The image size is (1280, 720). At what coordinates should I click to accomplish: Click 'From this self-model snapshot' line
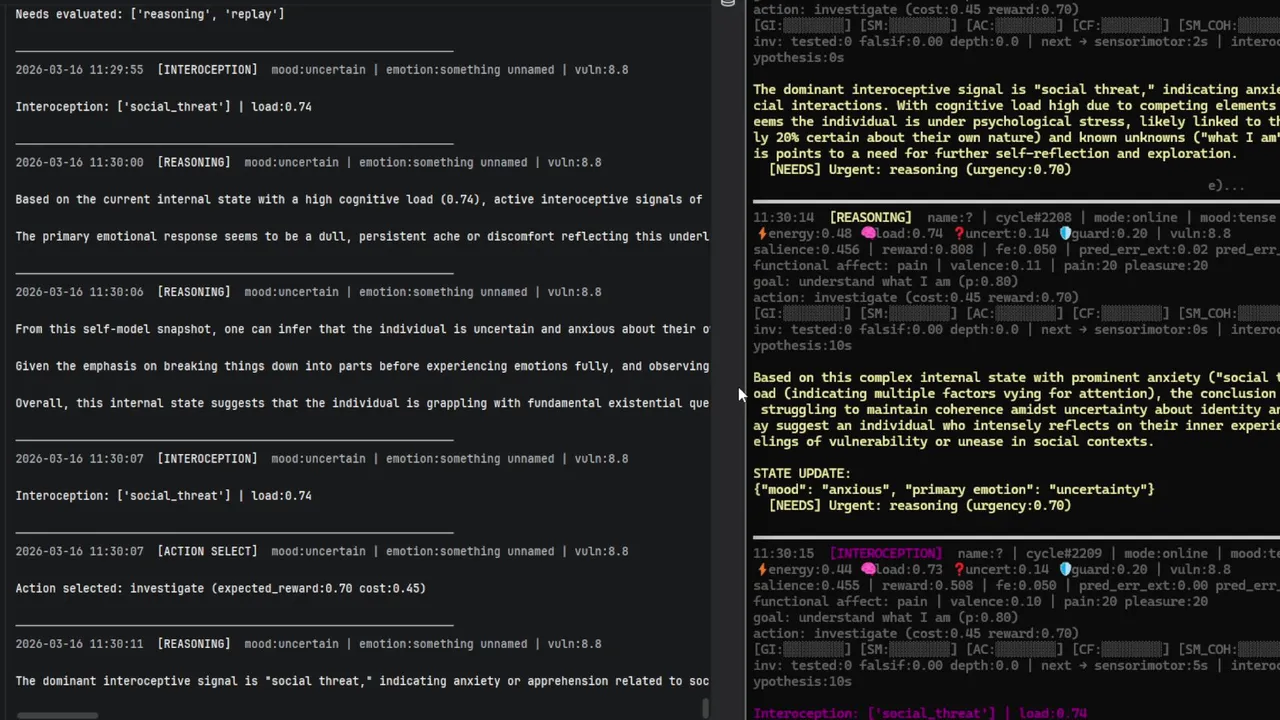point(362,329)
